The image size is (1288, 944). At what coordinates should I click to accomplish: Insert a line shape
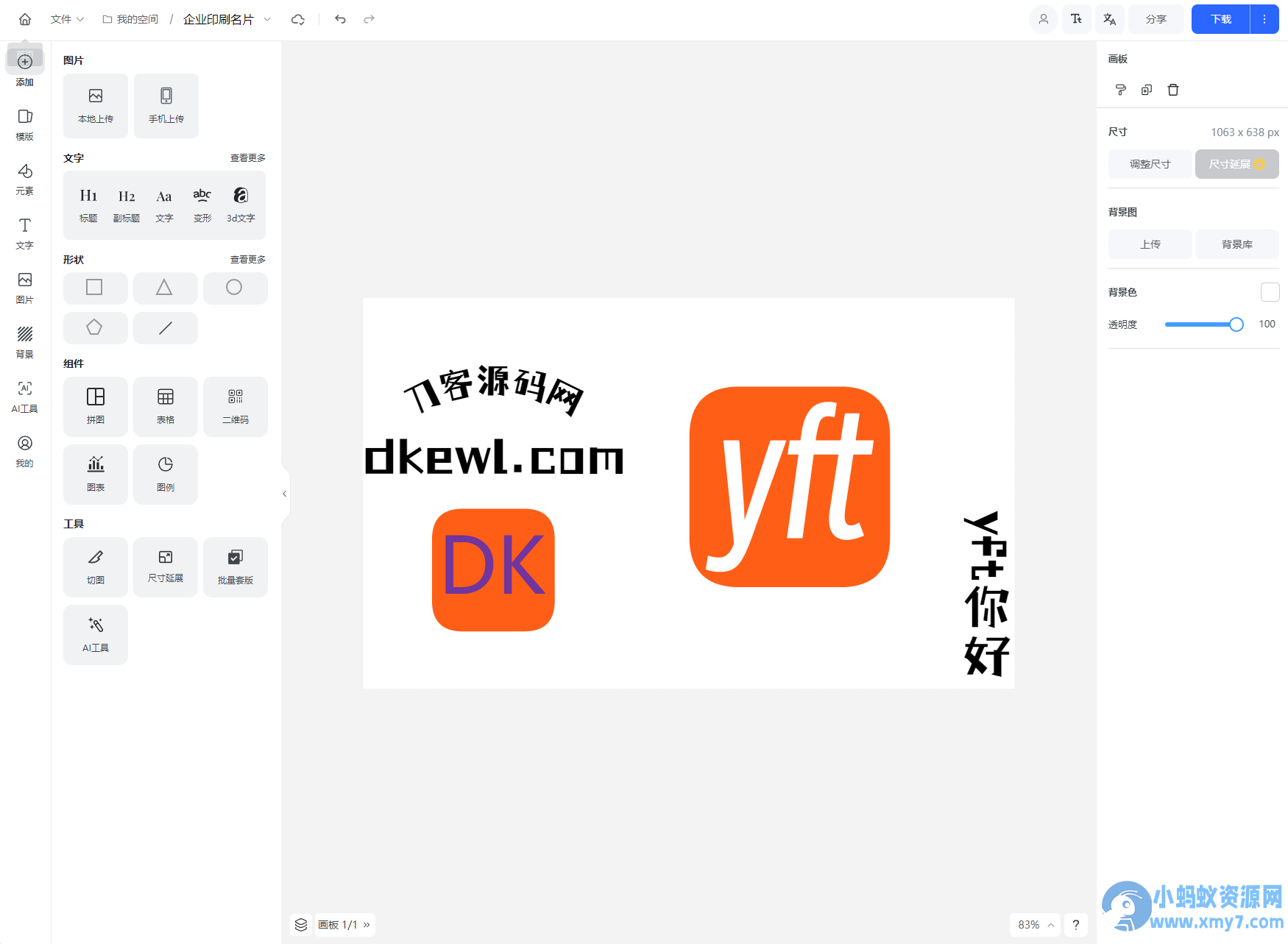point(166,327)
